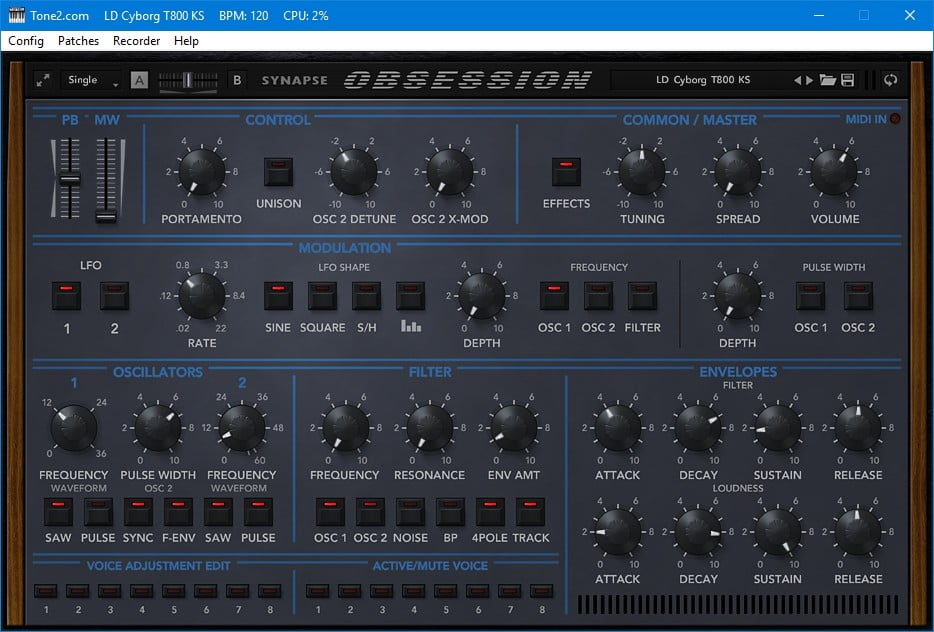Click the ENV AMT knob
This screenshot has width=934, height=632.
coord(513,428)
